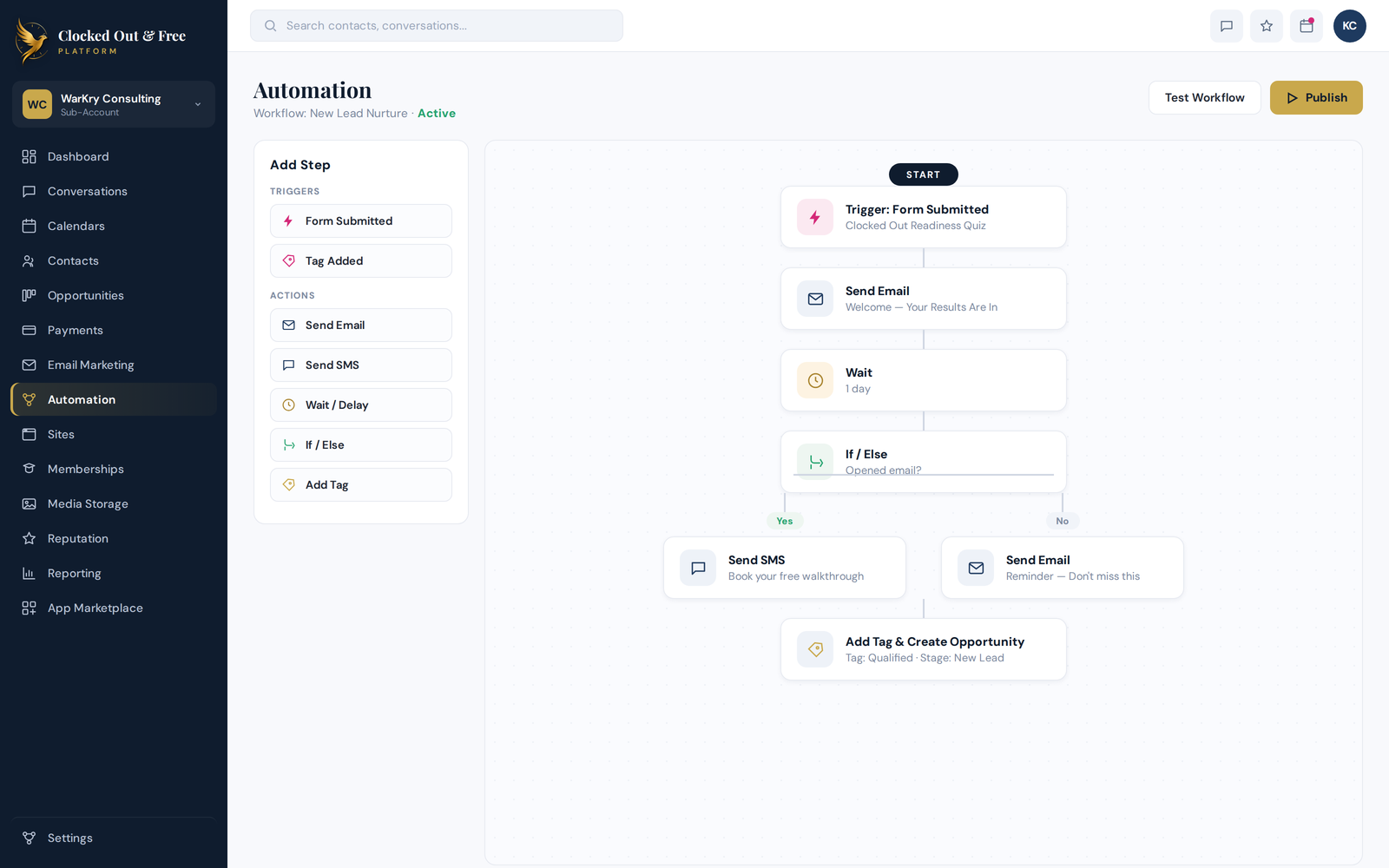This screenshot has height=868, width=1389.
Task: Click the Send SMS node's chat bubble icon
Action: 698,568
